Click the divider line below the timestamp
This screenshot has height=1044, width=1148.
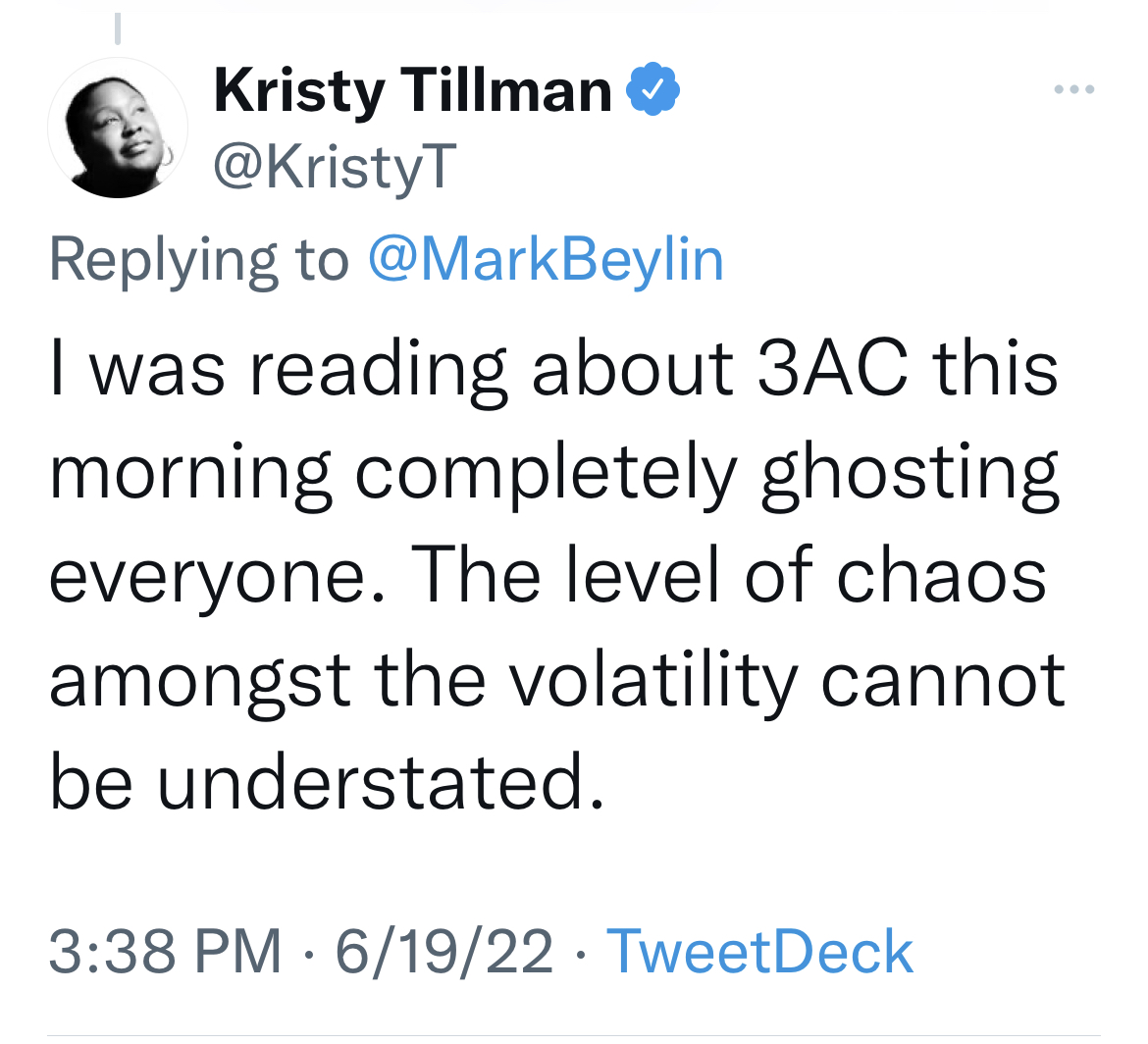click(x=574, y=1034)
